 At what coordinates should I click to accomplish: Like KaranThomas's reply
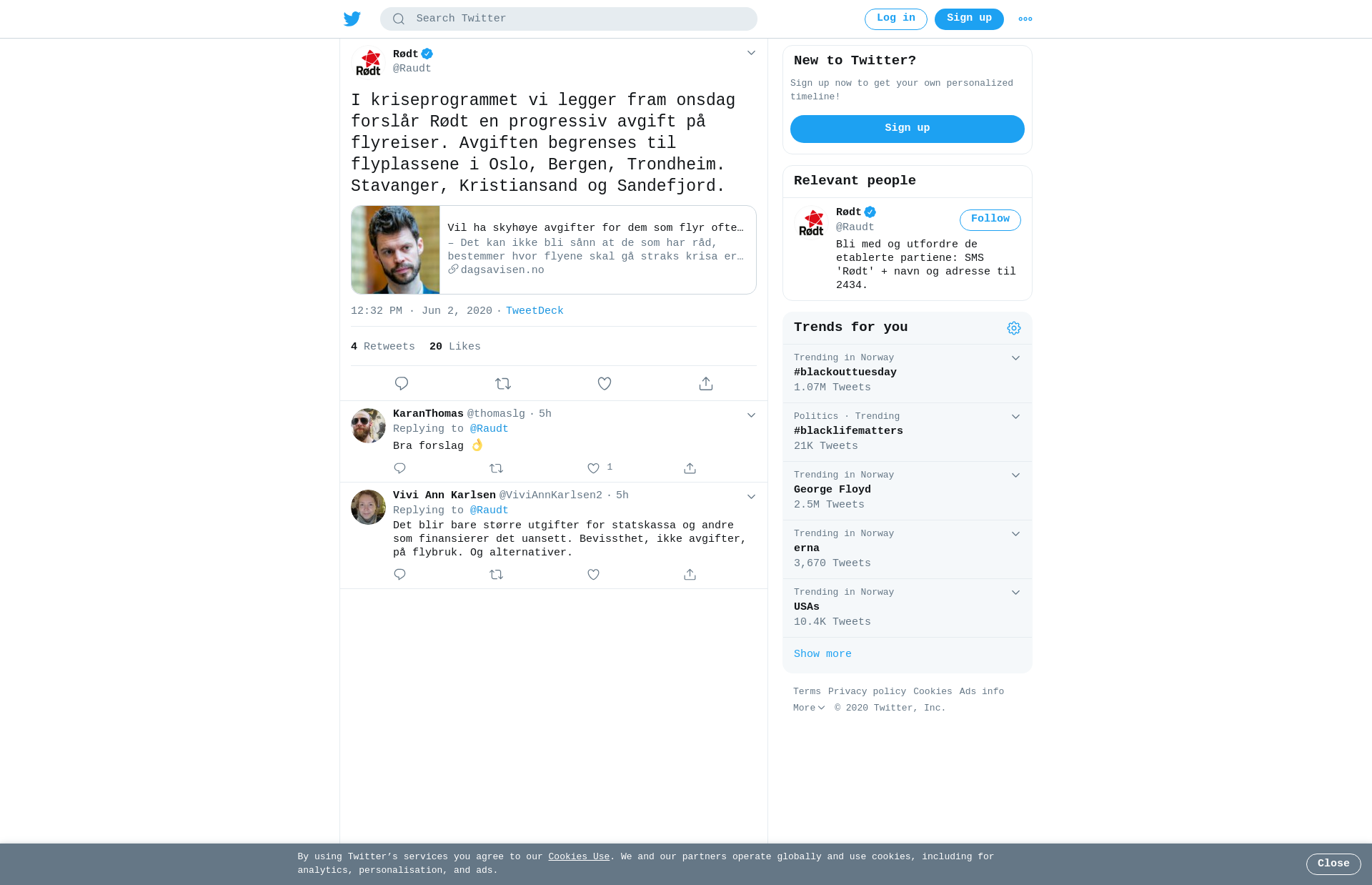593,468
